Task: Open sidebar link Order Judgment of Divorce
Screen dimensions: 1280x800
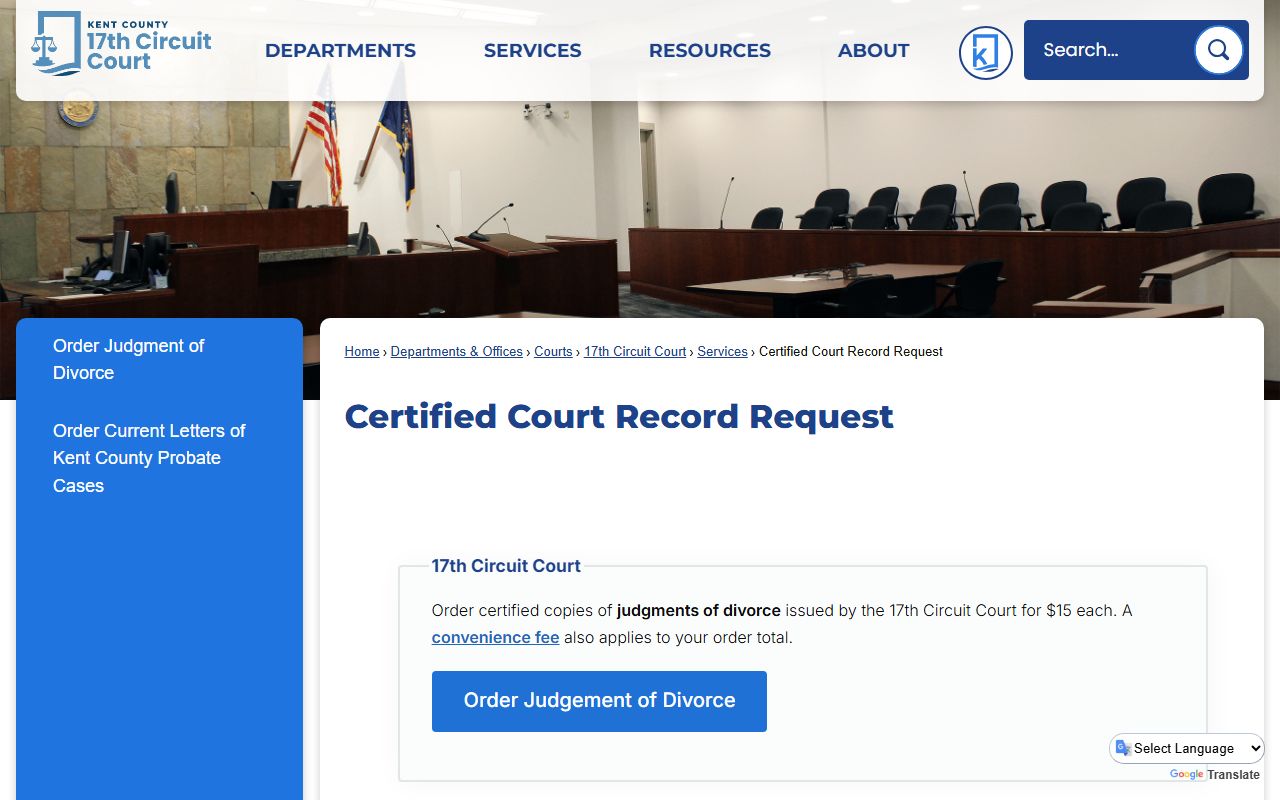Action: pos(128,359)
